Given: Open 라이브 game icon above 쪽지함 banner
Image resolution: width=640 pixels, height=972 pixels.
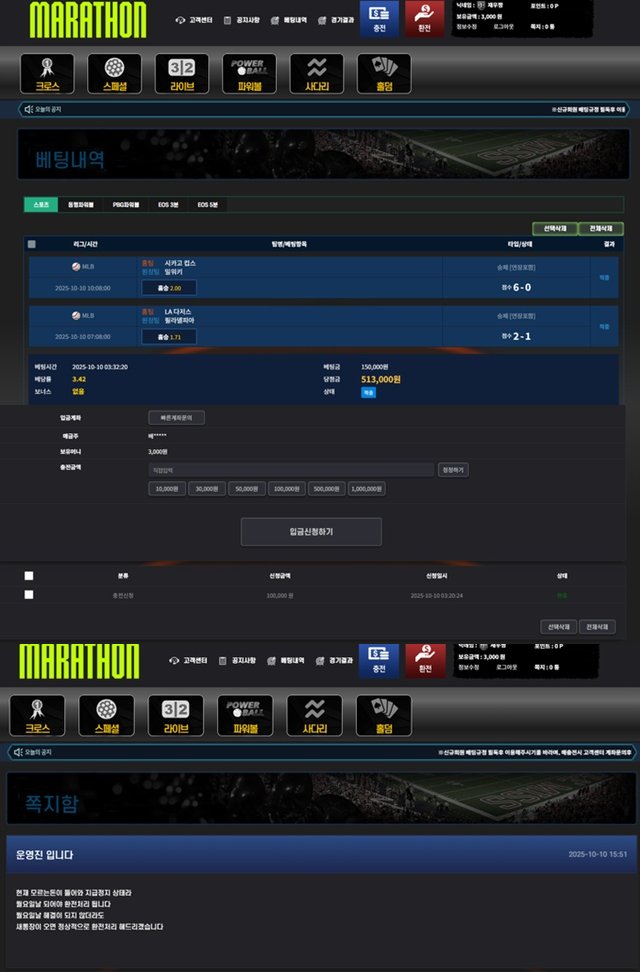Looking at the screenshot, I should click(176, 715).
